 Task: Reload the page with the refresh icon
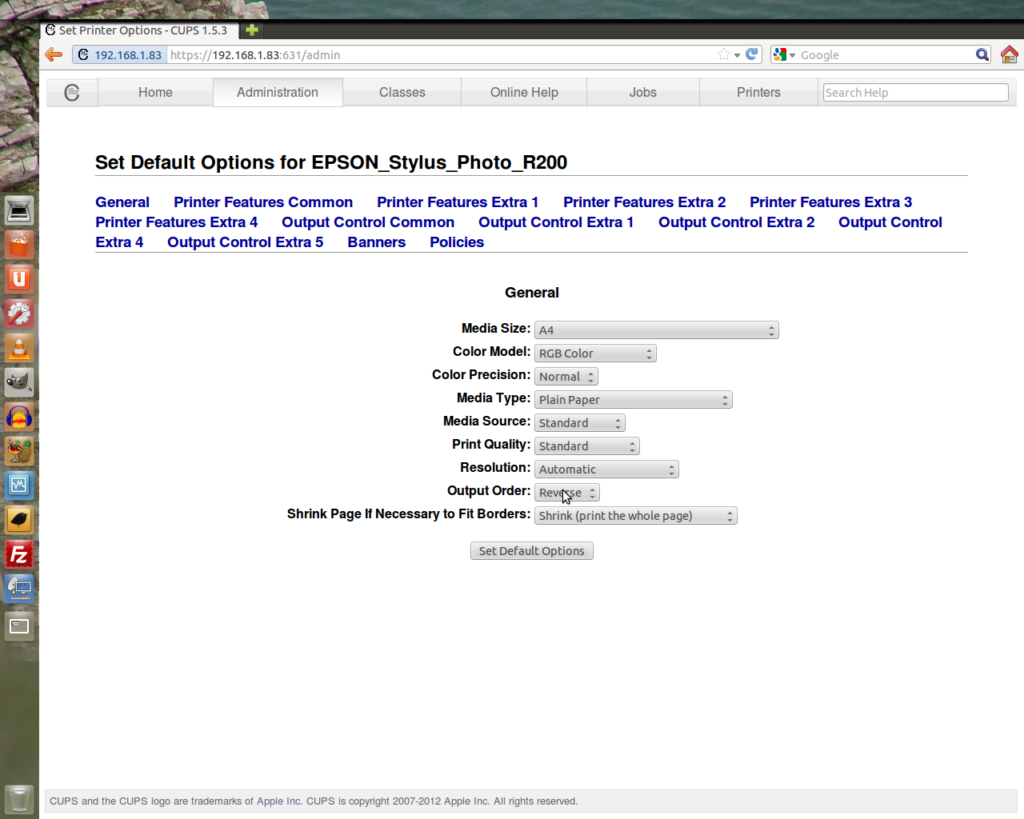752,54
